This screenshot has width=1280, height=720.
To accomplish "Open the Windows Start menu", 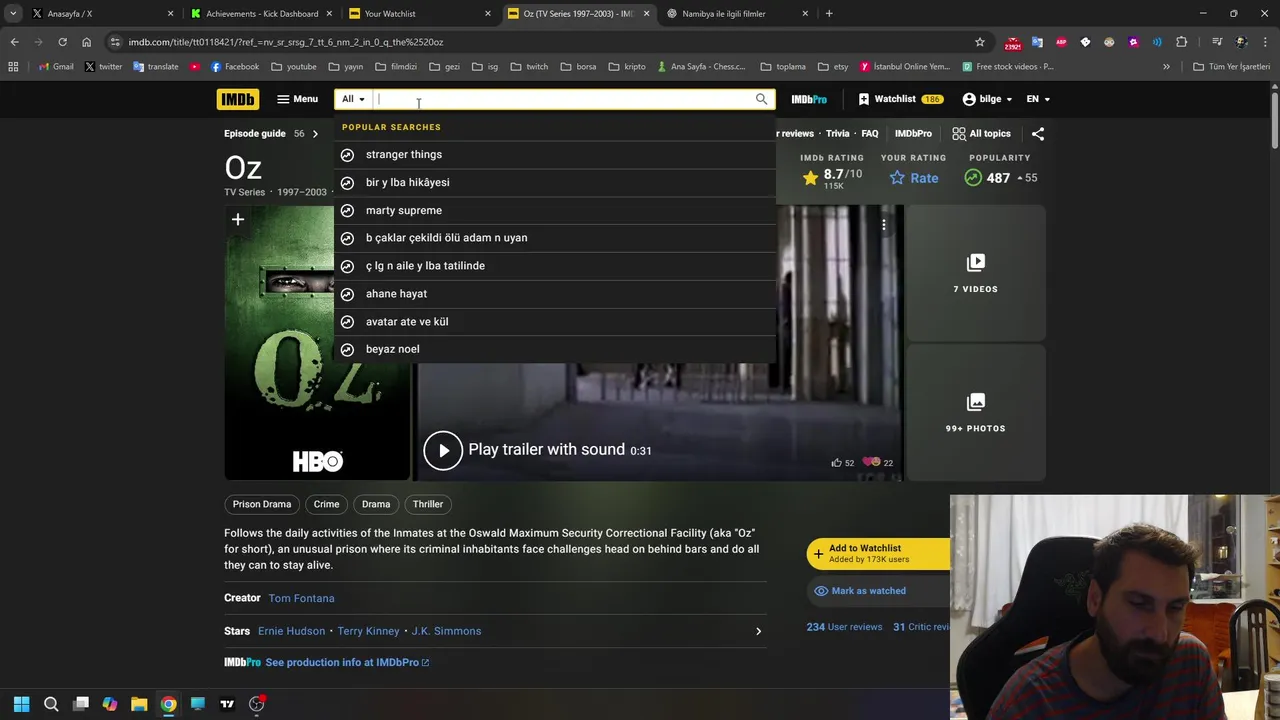I will coord(21,704).
